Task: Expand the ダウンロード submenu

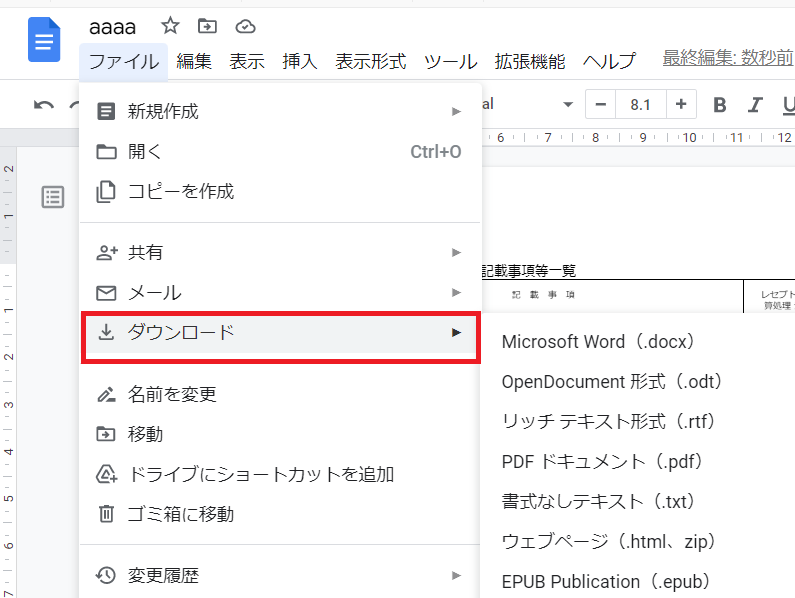Action: click(x=280, y=333)
